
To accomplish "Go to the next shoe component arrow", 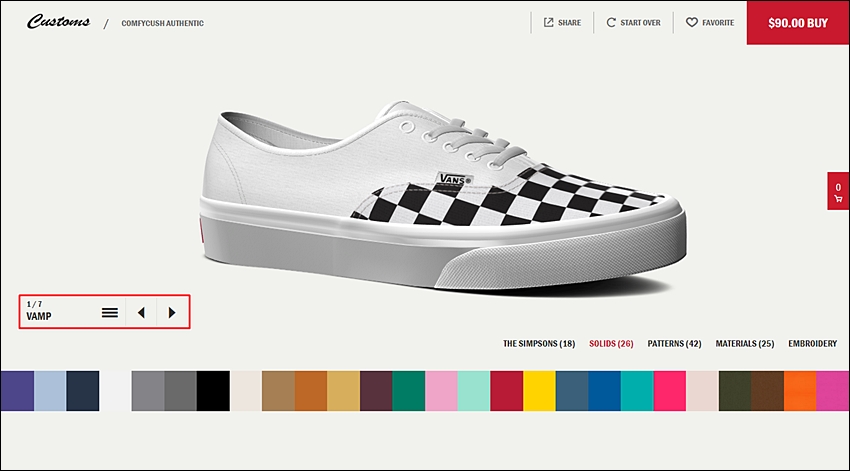I will 172,313.
